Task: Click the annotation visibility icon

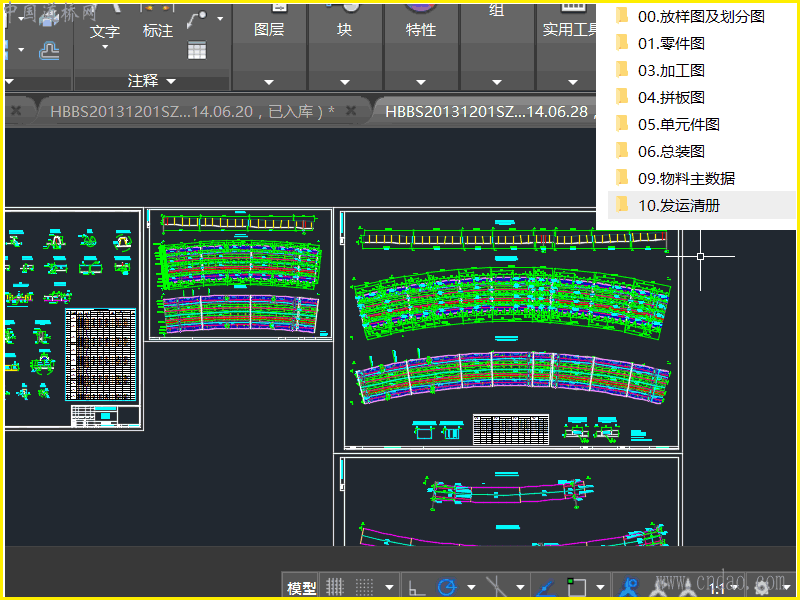Action: point(629,587)
